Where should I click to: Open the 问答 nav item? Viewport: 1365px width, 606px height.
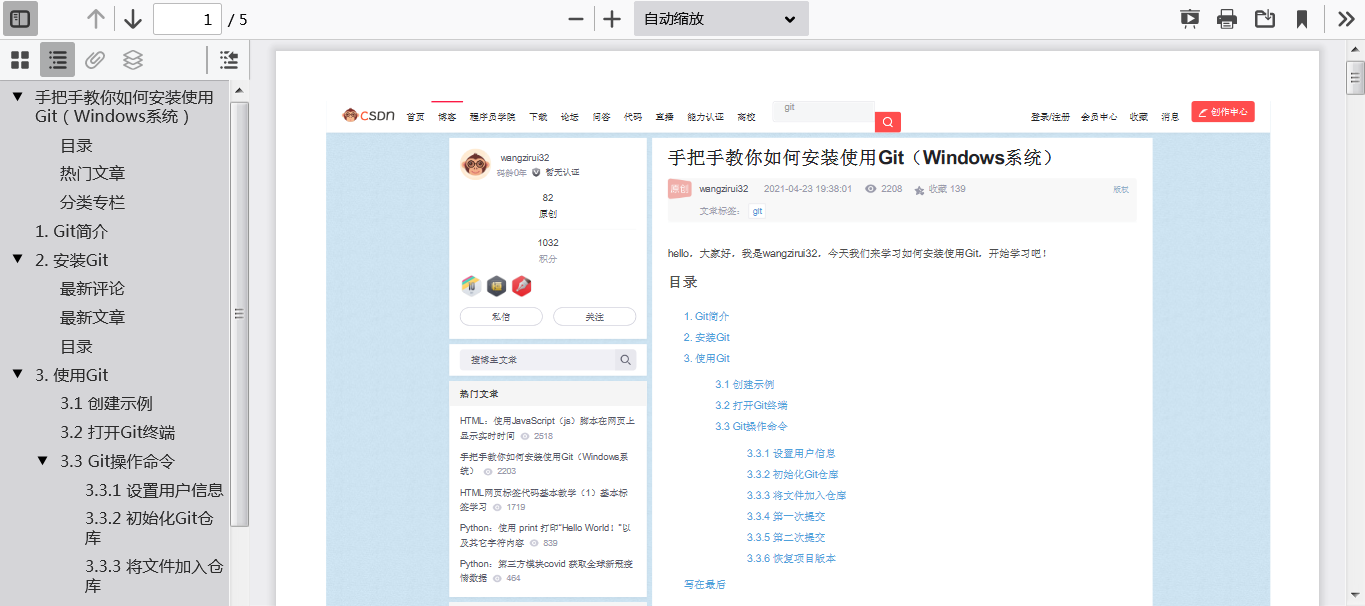pos(601,117)
